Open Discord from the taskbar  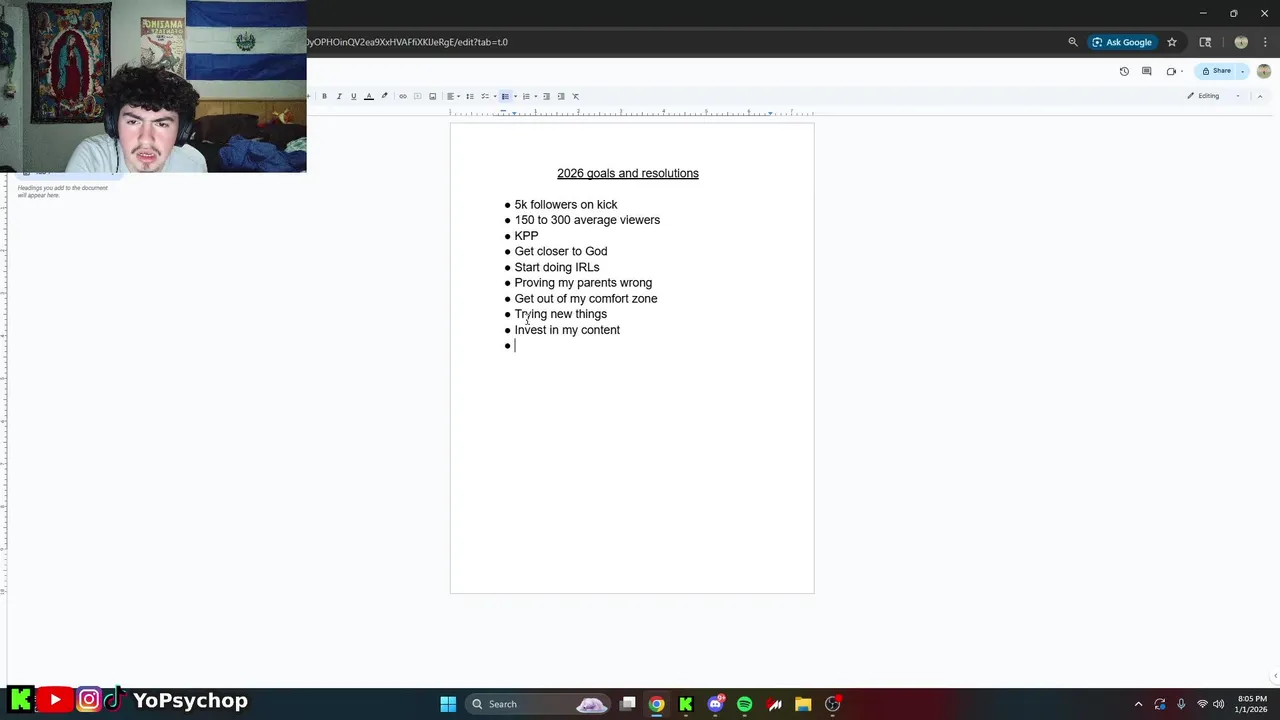715,704
